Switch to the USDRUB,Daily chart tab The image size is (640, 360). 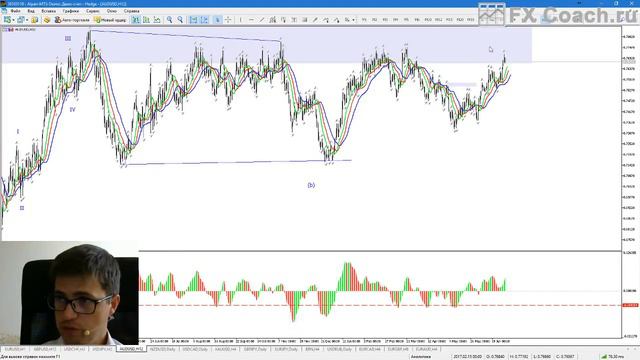tap(339, 349)
